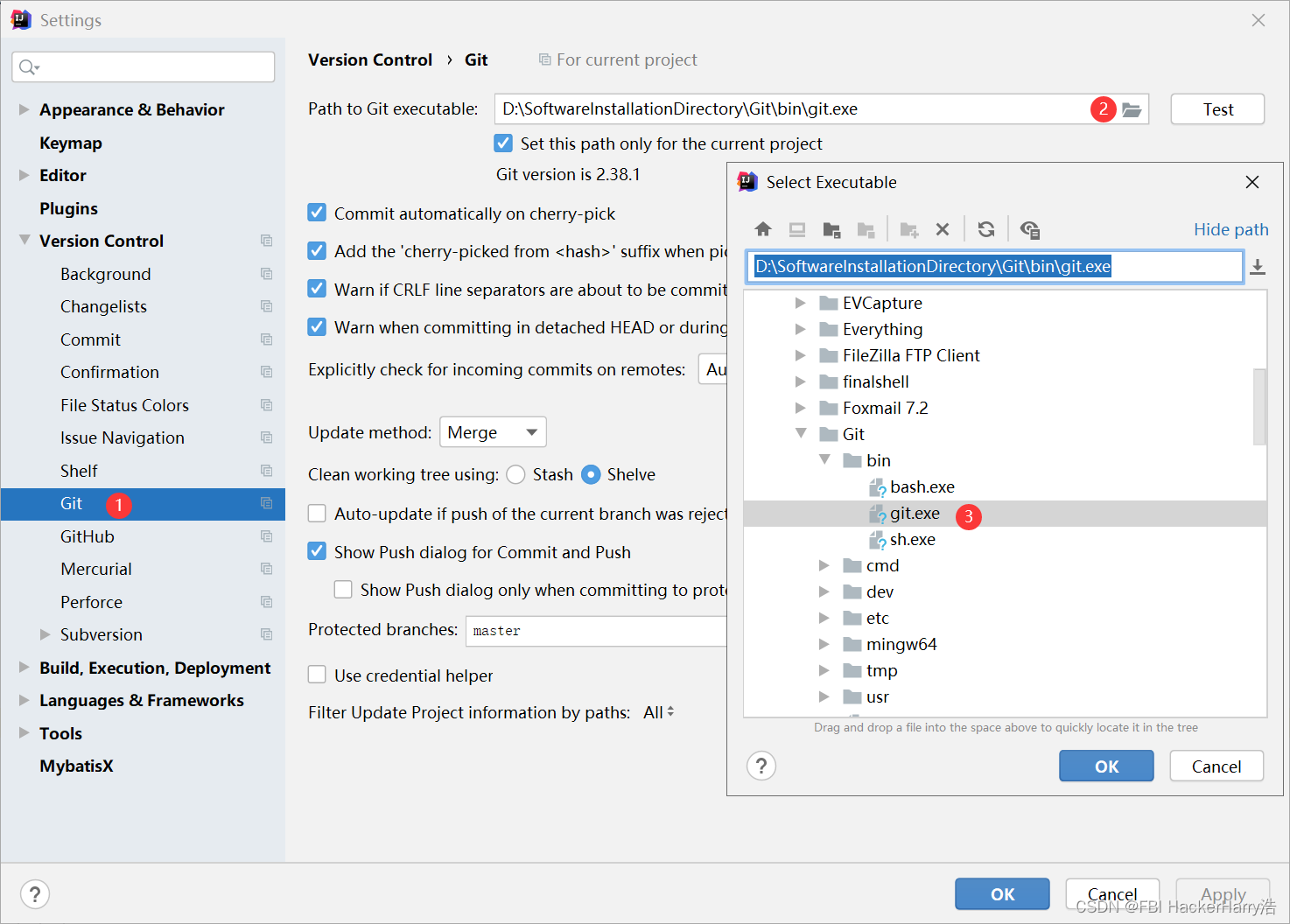1290x924 pixels.
Task: Expand the Languages & Frameworks section
Action: 24,700
